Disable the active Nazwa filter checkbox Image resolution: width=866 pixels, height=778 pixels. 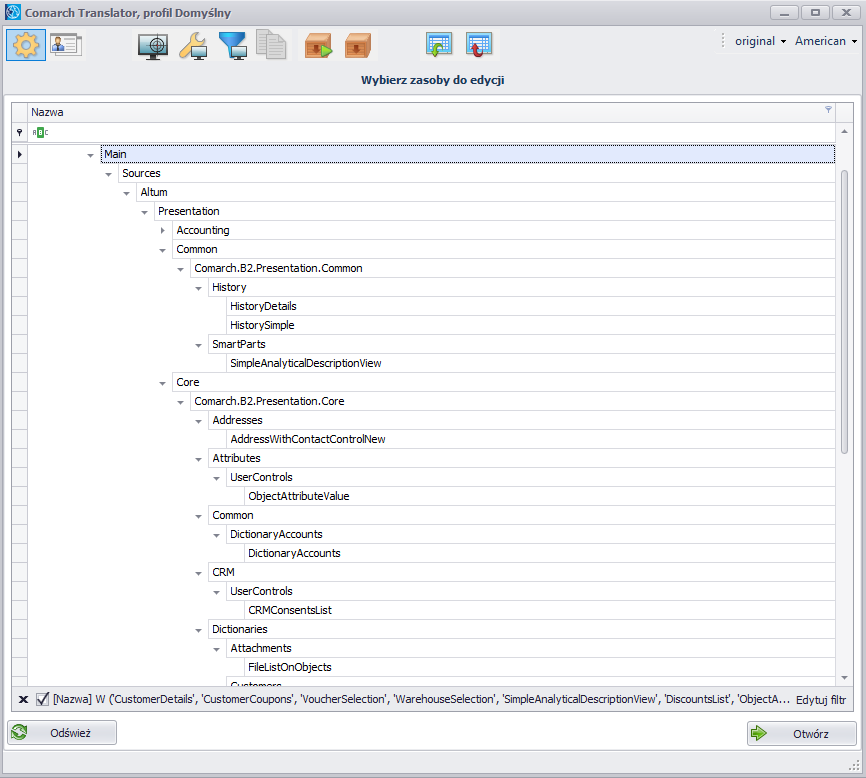point(43,699)
